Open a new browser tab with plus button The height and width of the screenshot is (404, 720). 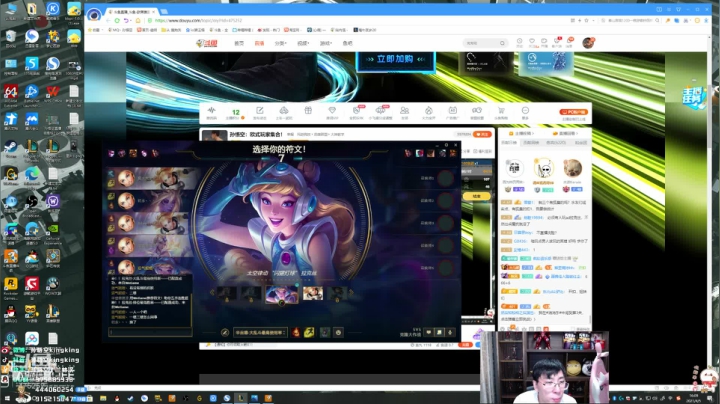(x=164, y=11)
